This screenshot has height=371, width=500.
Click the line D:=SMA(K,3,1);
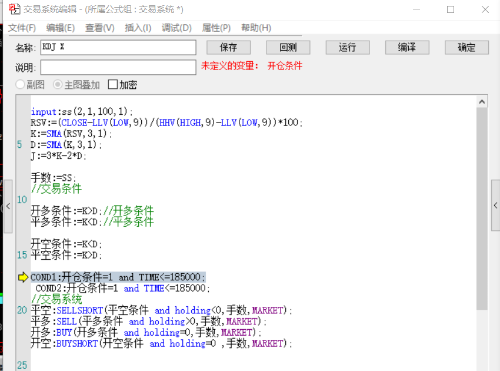point(66,144)
